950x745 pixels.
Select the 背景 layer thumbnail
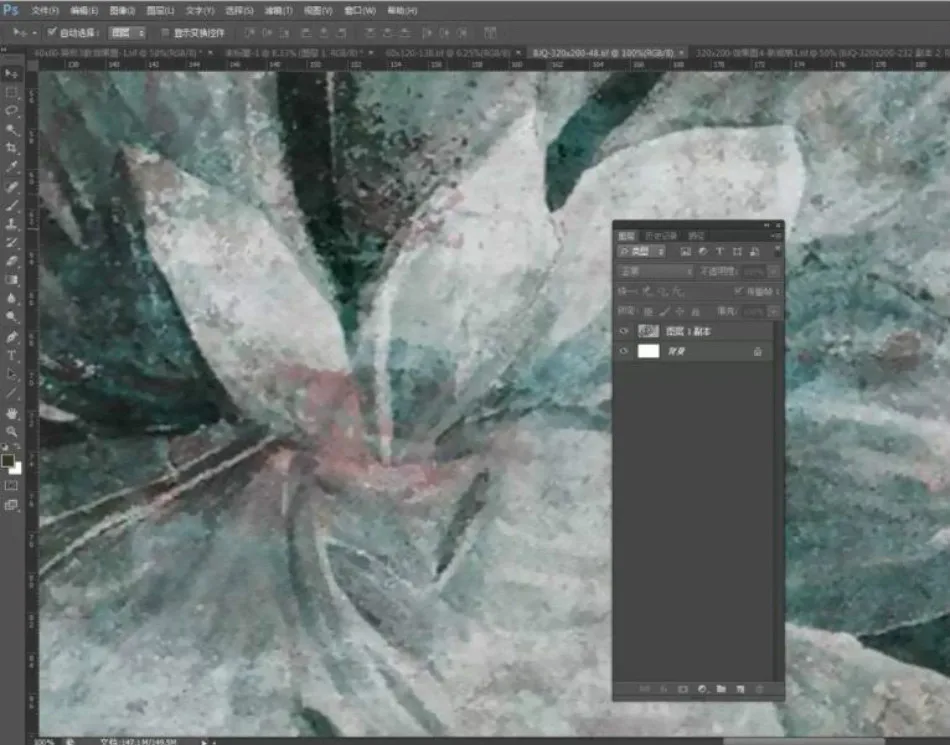(648, 351)
